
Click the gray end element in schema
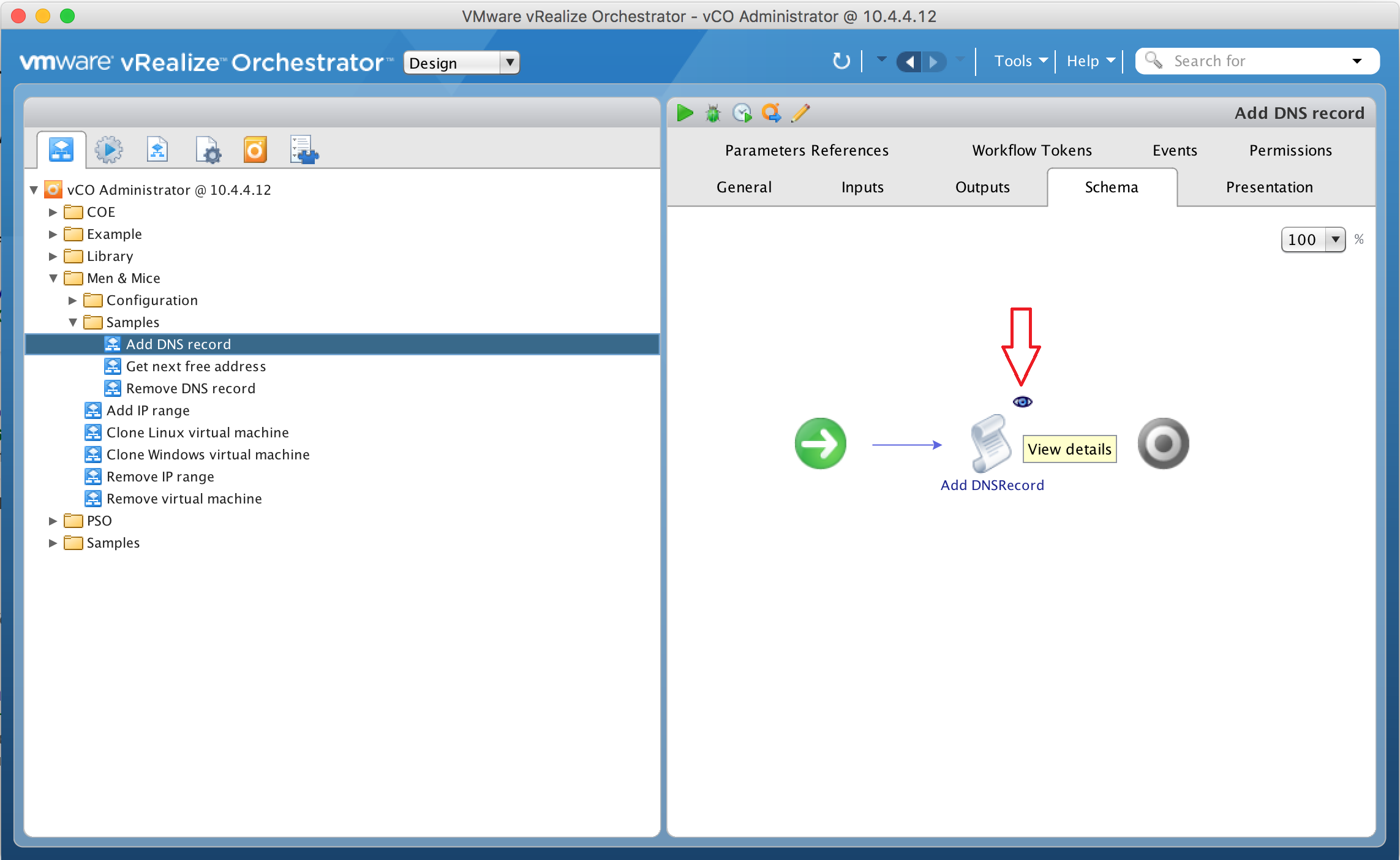1164,443
